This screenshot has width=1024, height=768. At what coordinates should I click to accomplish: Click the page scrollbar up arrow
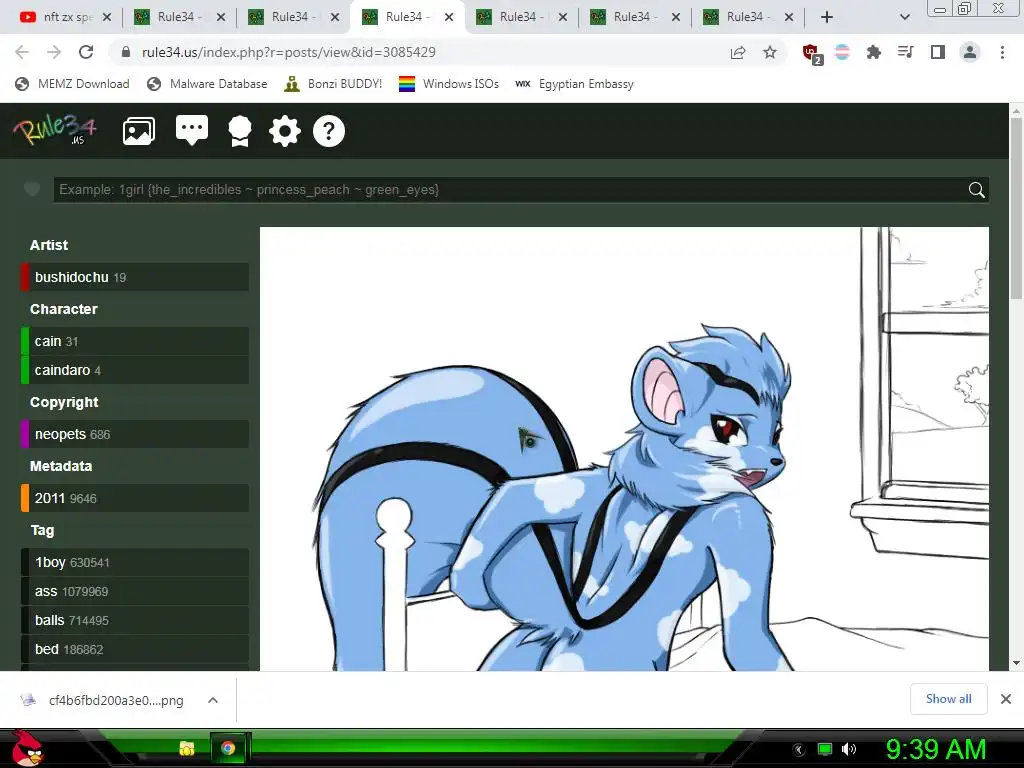pyautogui.click(x=1017, y=111)
